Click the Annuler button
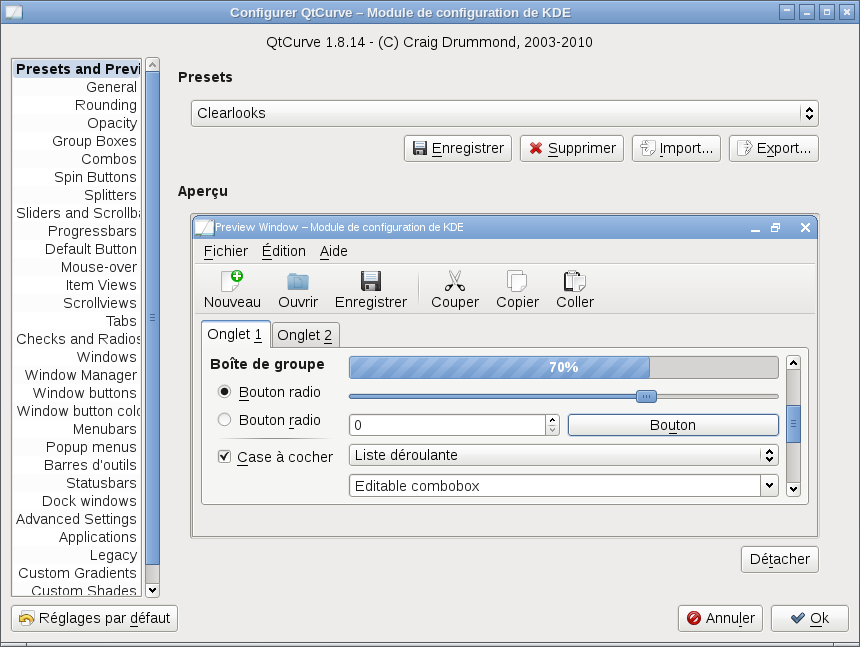860x647 pixels. pyautogui.click(x=720, y=618)
